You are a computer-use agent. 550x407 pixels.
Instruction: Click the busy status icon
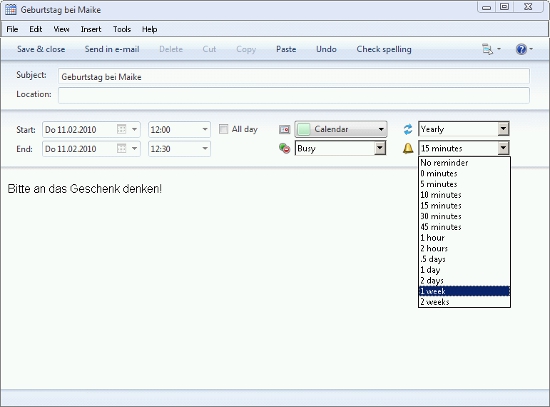pyautogui.click(x=284, y=148)
